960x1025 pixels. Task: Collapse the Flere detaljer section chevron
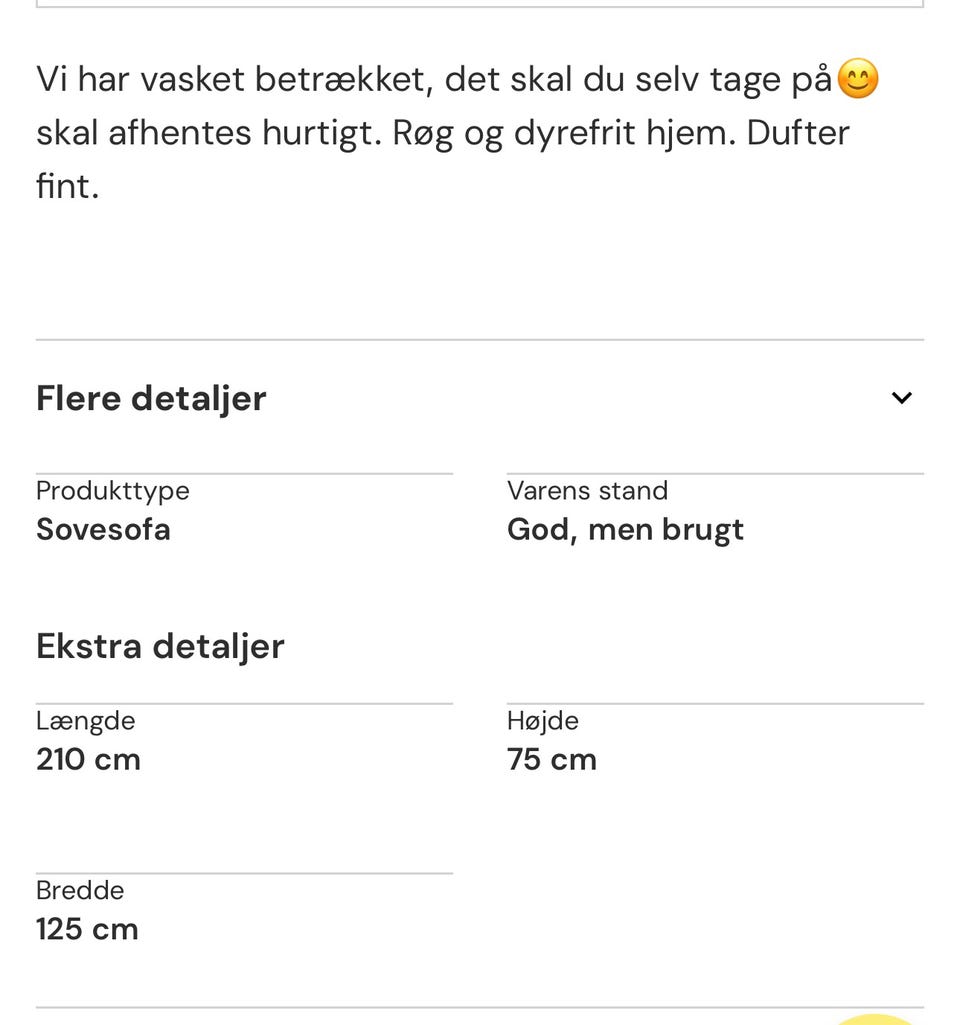tap(901, 398)
